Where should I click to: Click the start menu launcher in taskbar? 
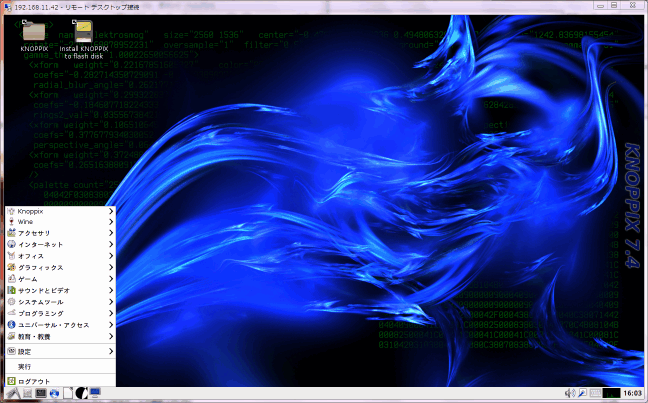click(13, 393)
